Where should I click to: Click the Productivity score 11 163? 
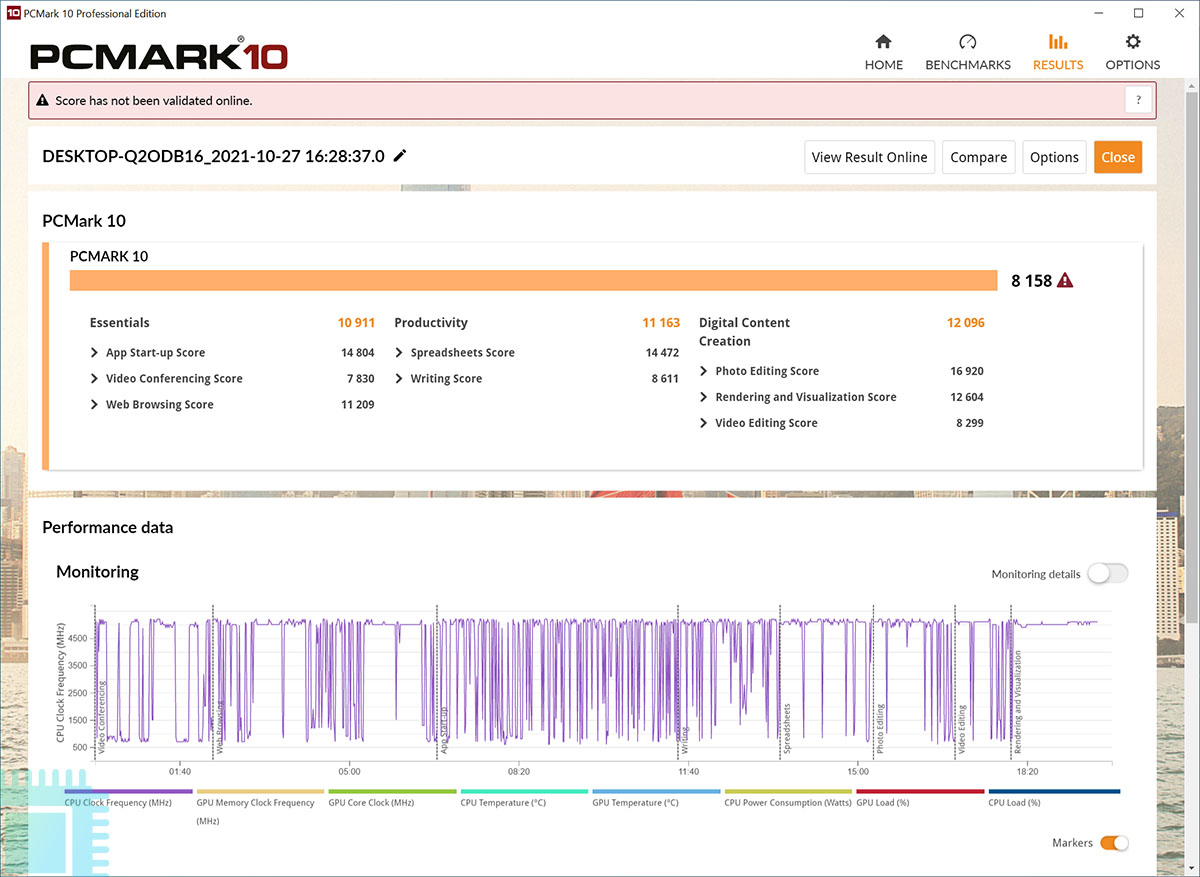(661, 323)
